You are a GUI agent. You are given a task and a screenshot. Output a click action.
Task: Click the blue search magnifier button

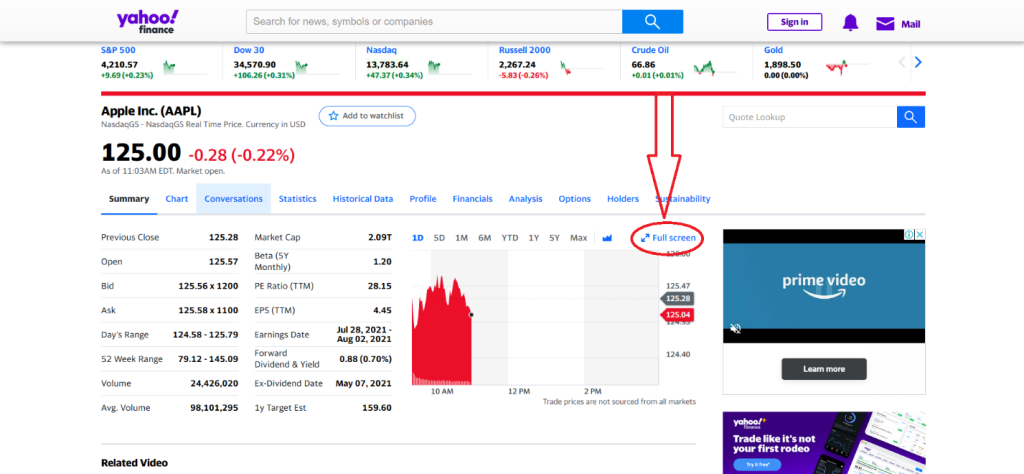pos(652,22)
